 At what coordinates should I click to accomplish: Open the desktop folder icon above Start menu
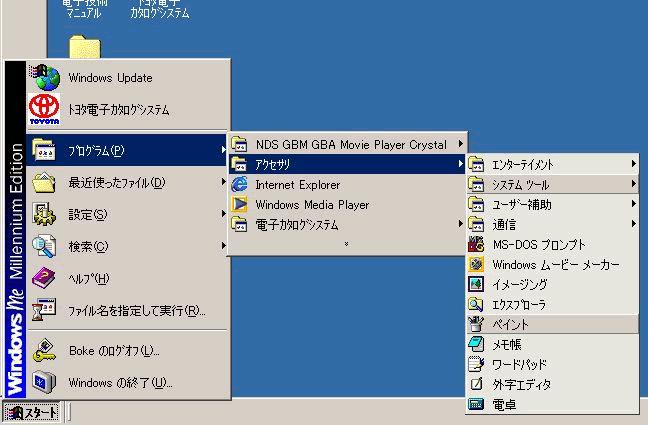point(85,47)
